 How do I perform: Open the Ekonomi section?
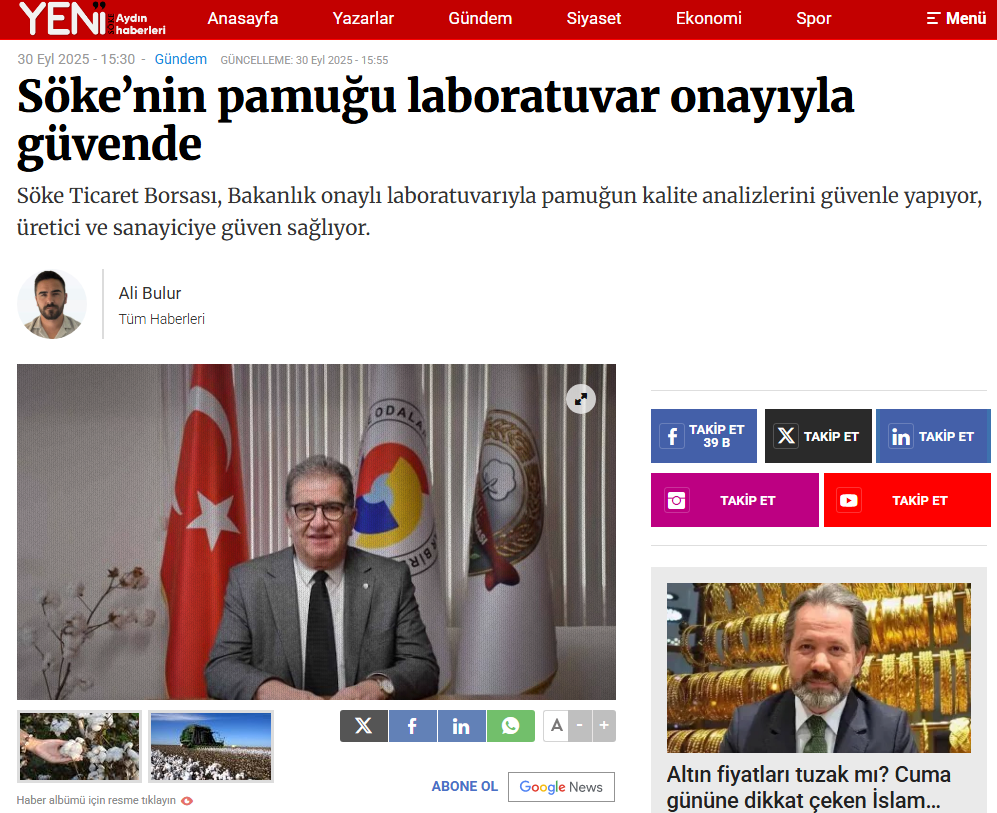click(708, 18)
